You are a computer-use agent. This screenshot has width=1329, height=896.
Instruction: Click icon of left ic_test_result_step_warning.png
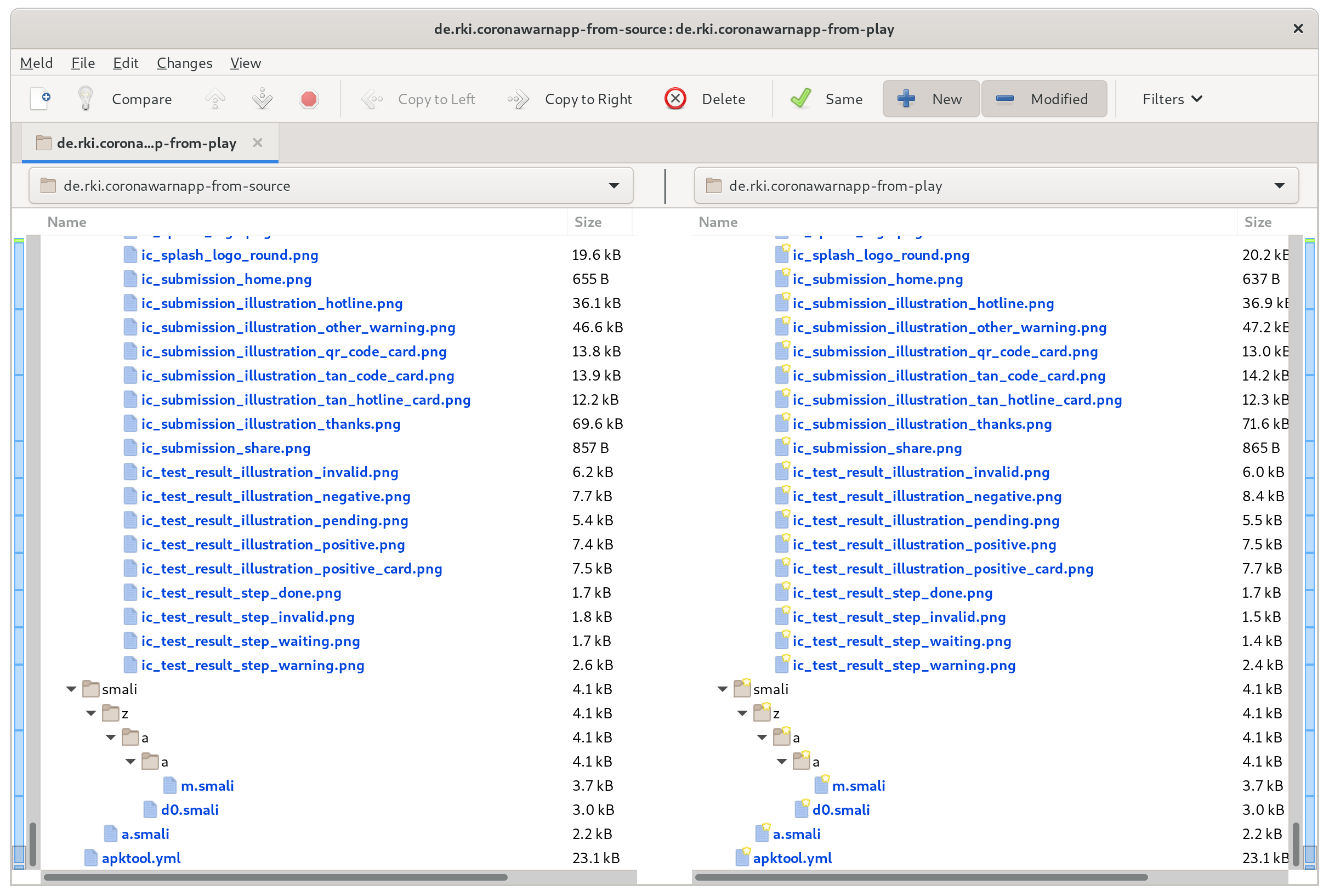[x=130, y=665]
